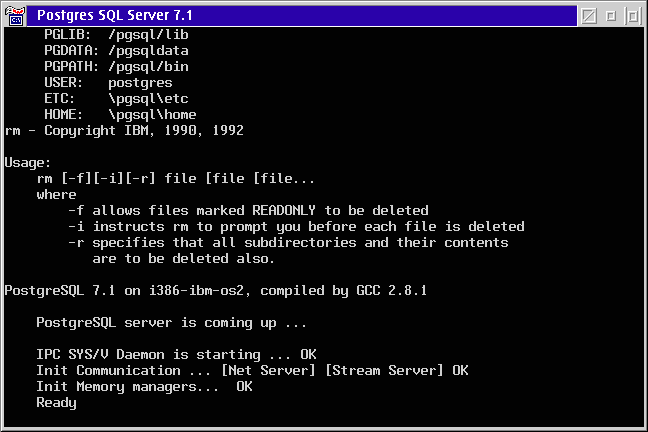
Task: Click the "[Stream Server]" text
Action: click(x=385, y=371)
